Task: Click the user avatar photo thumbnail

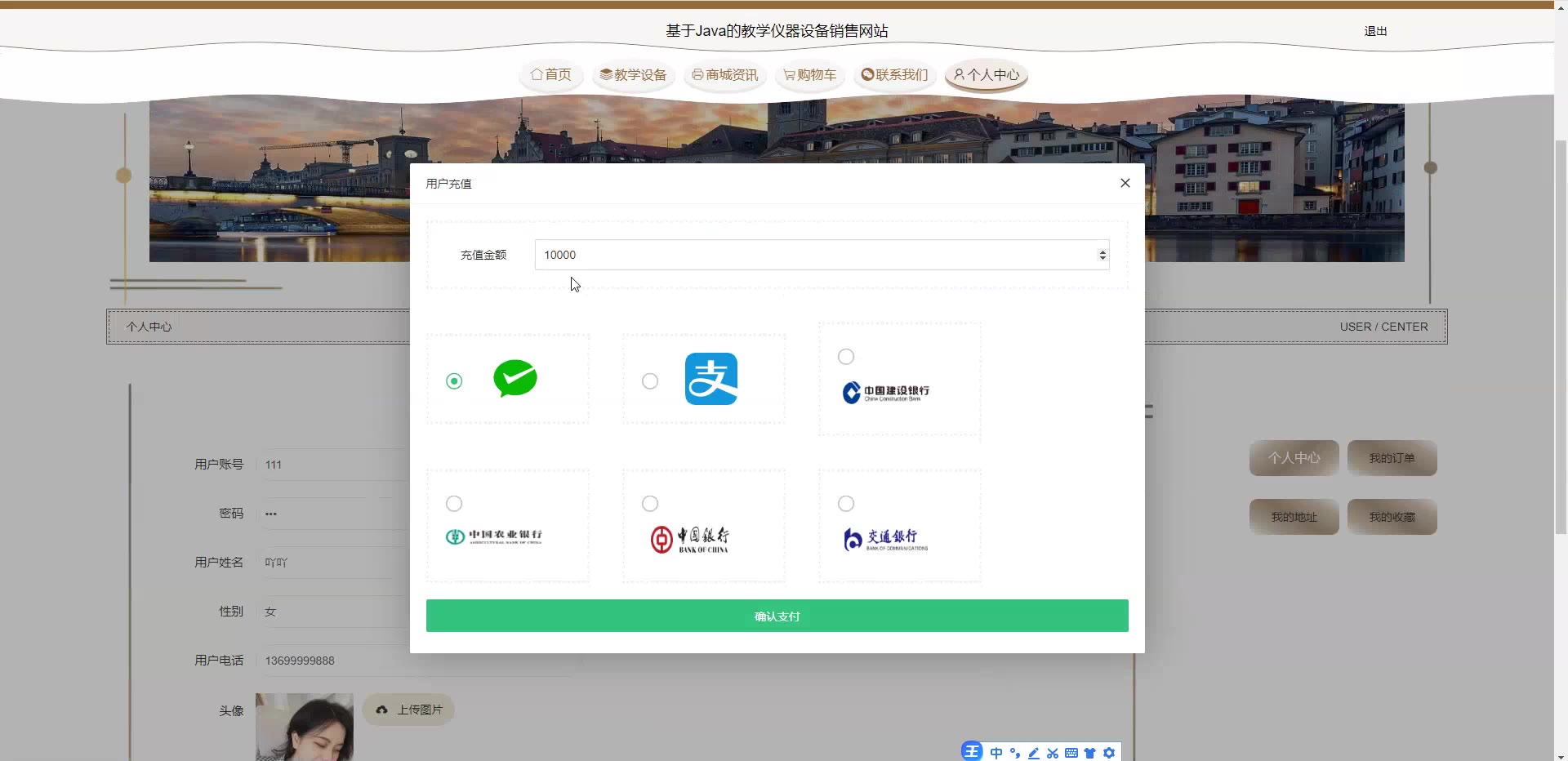Action: 305,727
